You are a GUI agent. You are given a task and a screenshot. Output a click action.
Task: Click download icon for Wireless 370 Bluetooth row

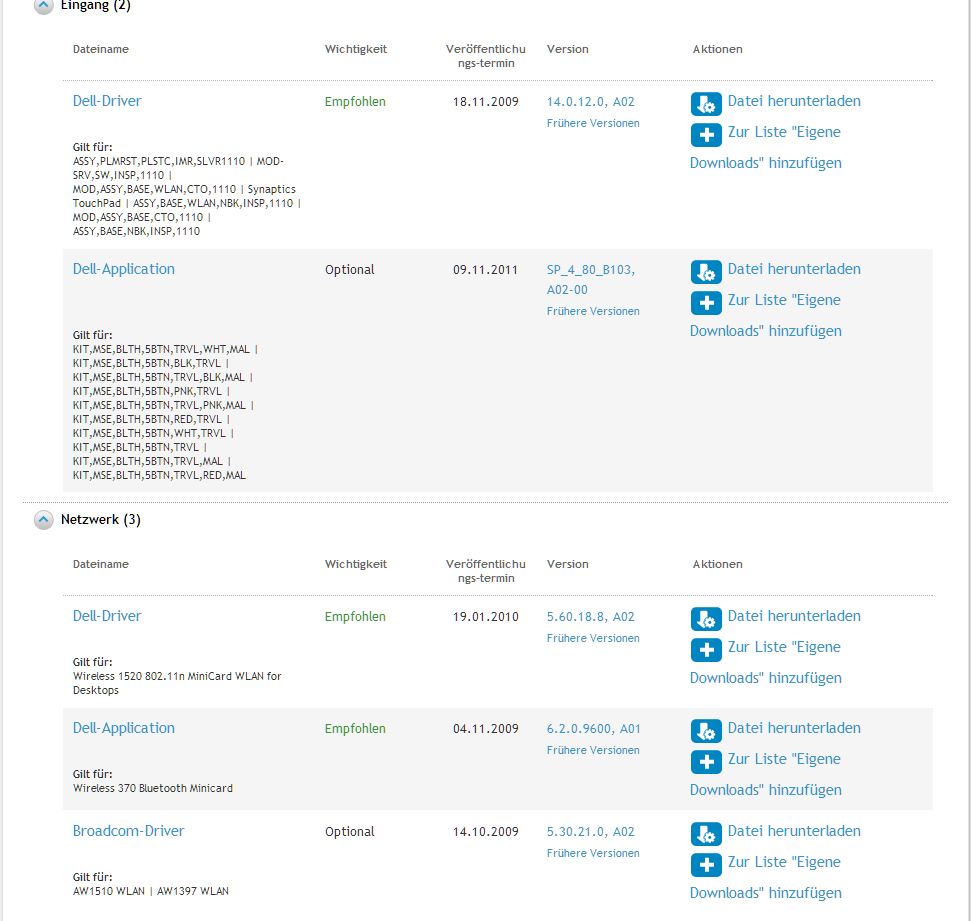click(x=706, y=731)
